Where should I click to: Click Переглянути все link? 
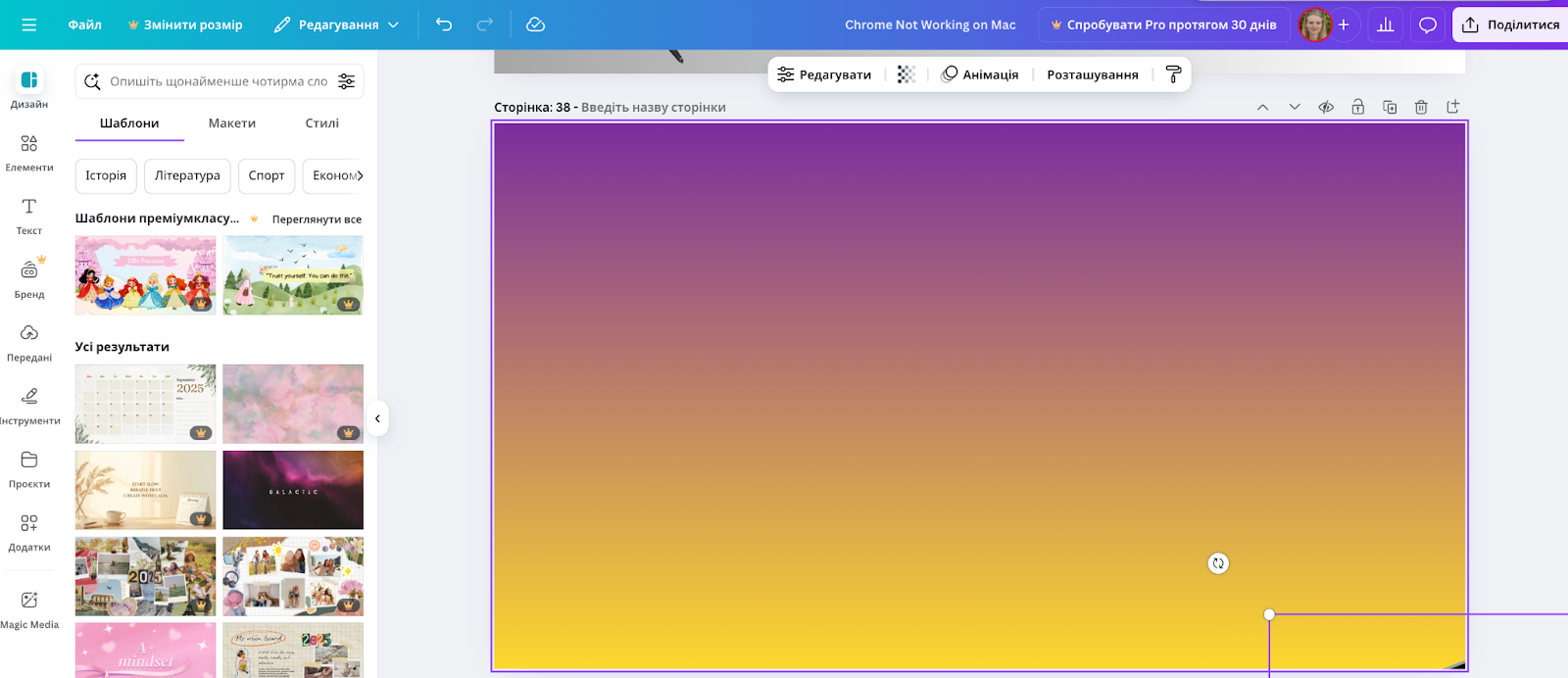[317, 219]
